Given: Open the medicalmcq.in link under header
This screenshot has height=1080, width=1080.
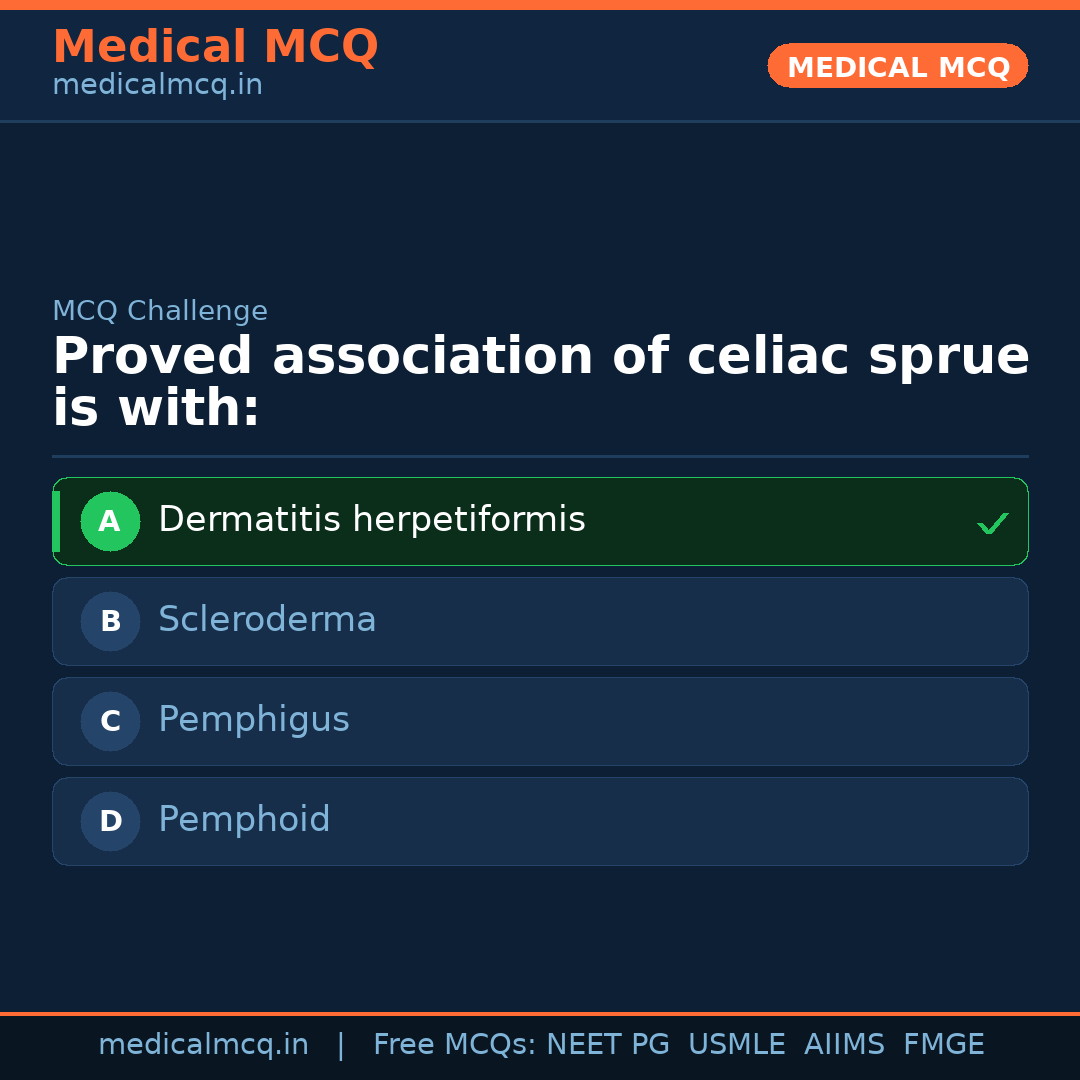Looking at the screenshot, I should pos(157,85).
